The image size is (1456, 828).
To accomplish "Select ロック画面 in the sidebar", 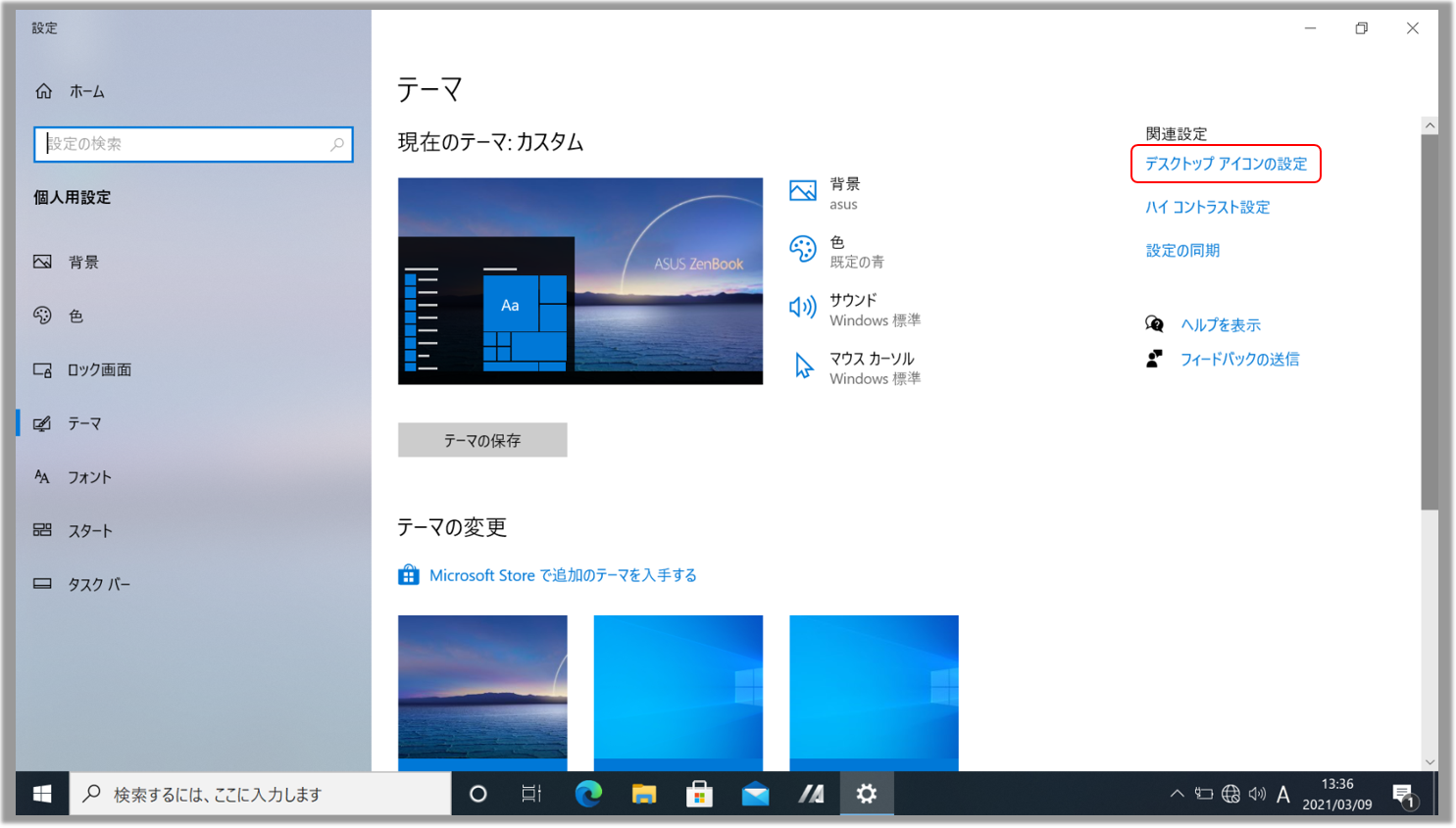I will 99,369.
